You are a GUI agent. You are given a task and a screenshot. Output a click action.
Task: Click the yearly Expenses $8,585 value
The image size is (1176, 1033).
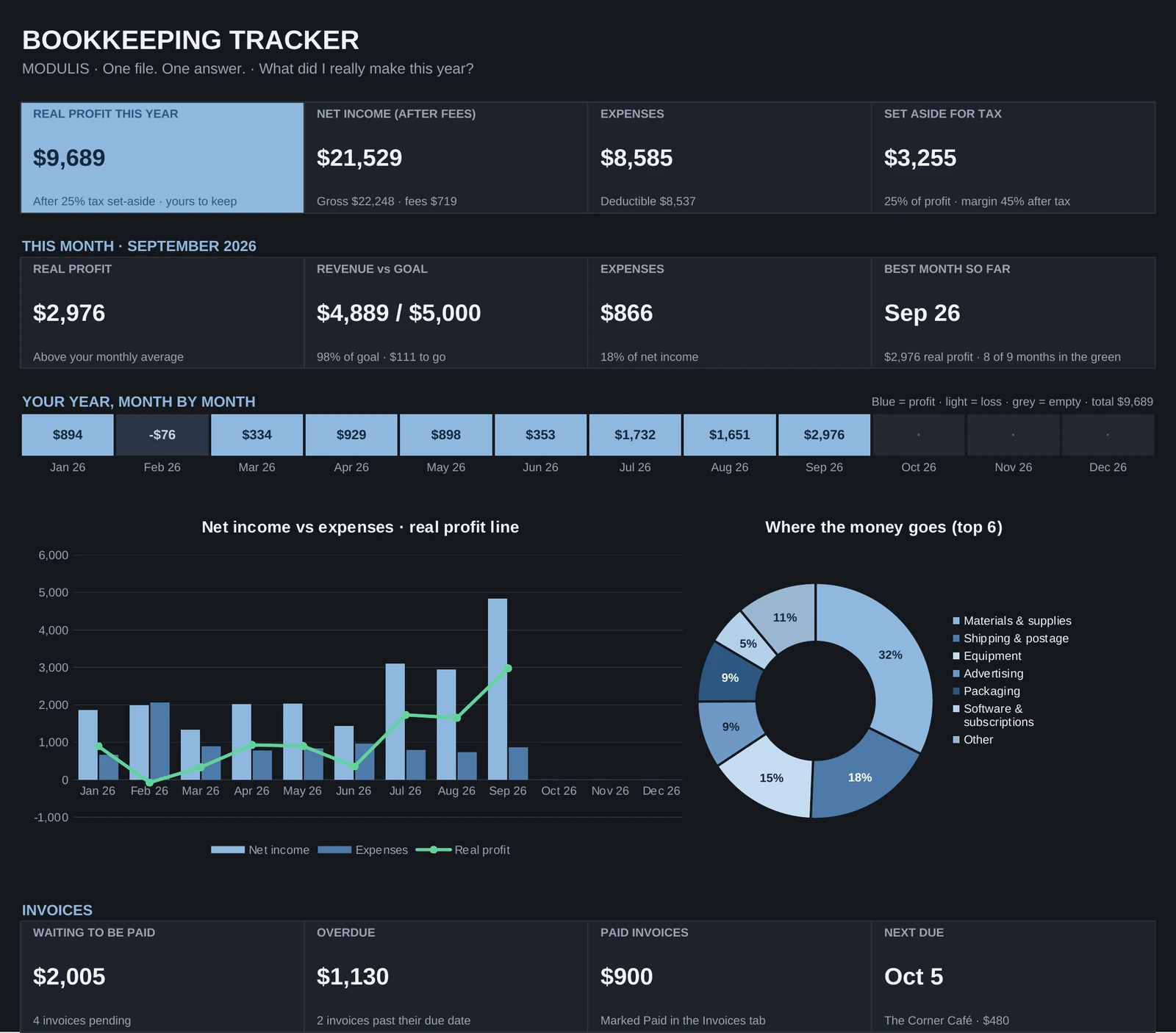point(637,158)
